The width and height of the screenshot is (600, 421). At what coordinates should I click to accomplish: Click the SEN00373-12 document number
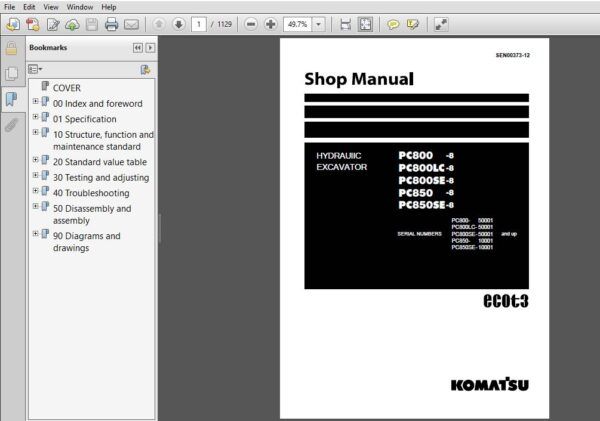513,55
